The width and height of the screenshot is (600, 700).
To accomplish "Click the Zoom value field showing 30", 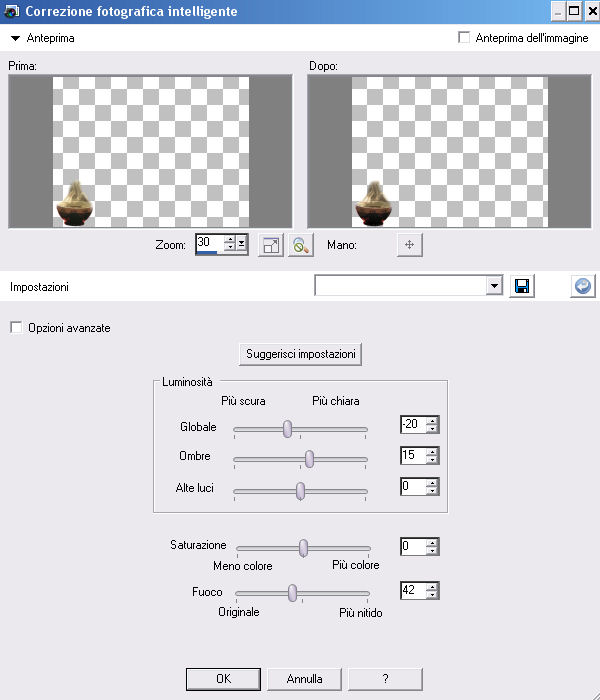I will point(210,243).
